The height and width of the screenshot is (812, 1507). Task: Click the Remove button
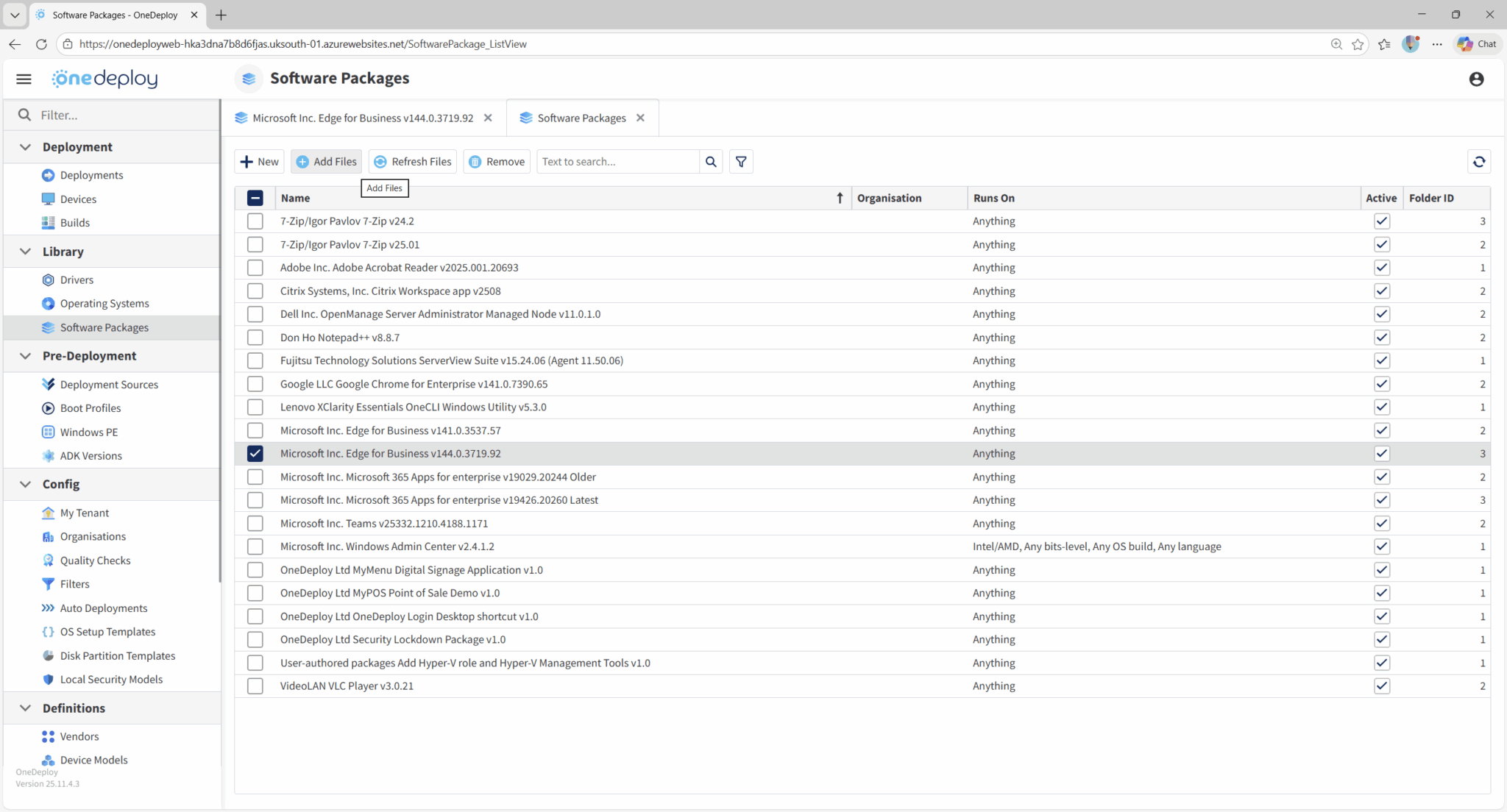pyautogui.click(x=497, y=162)
